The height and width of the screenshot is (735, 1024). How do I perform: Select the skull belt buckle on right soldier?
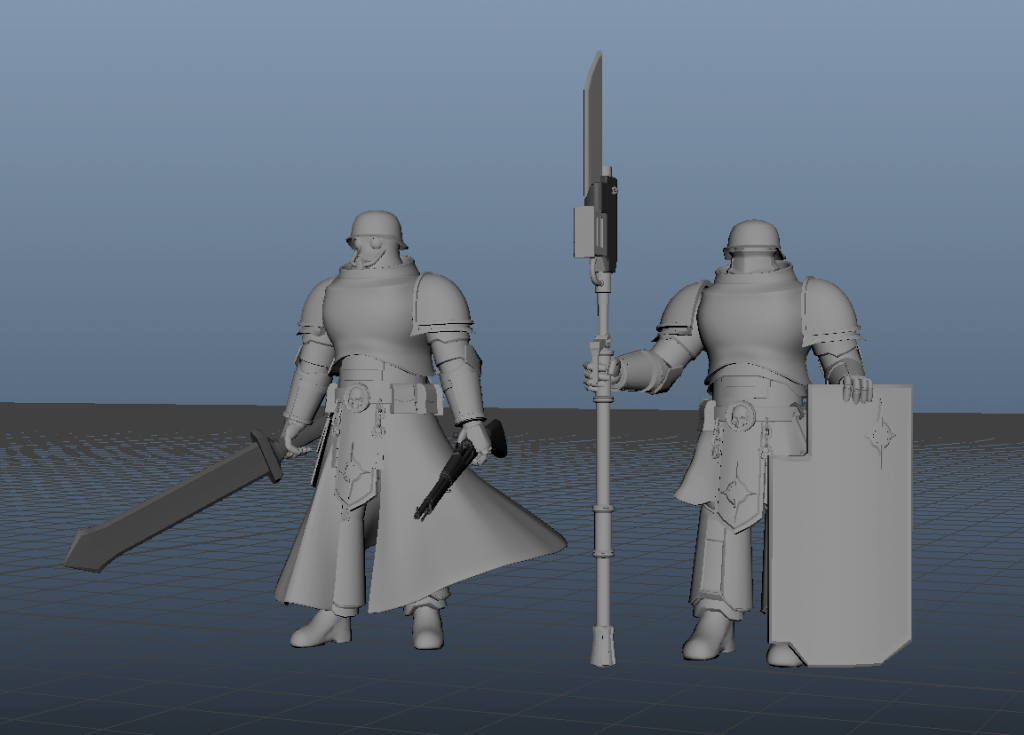[x=741, y=415]
